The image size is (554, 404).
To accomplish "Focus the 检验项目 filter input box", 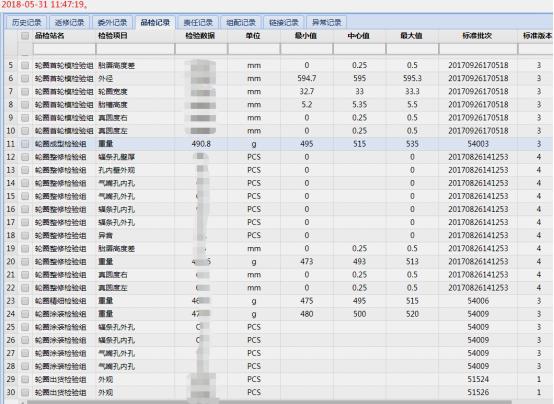I will 135,49.
